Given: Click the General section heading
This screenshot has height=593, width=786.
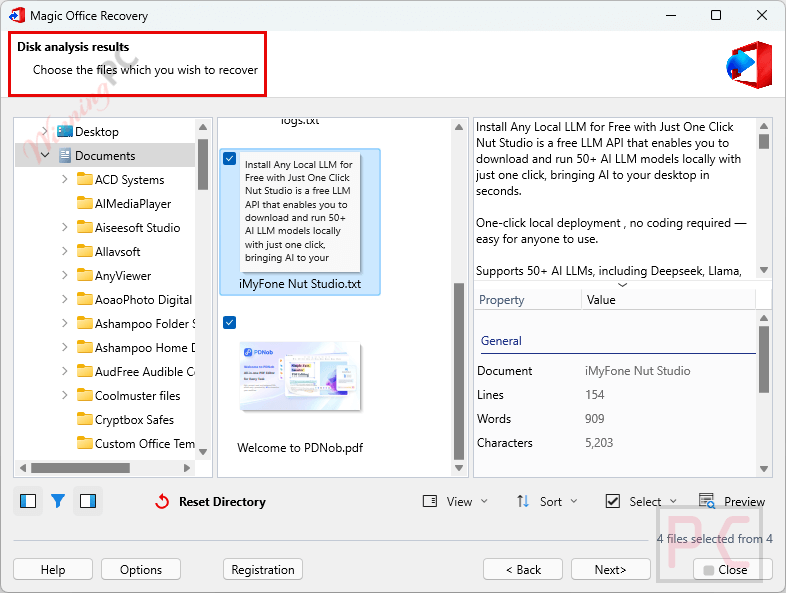Looking at the screenshot, I should click(501, 340).
